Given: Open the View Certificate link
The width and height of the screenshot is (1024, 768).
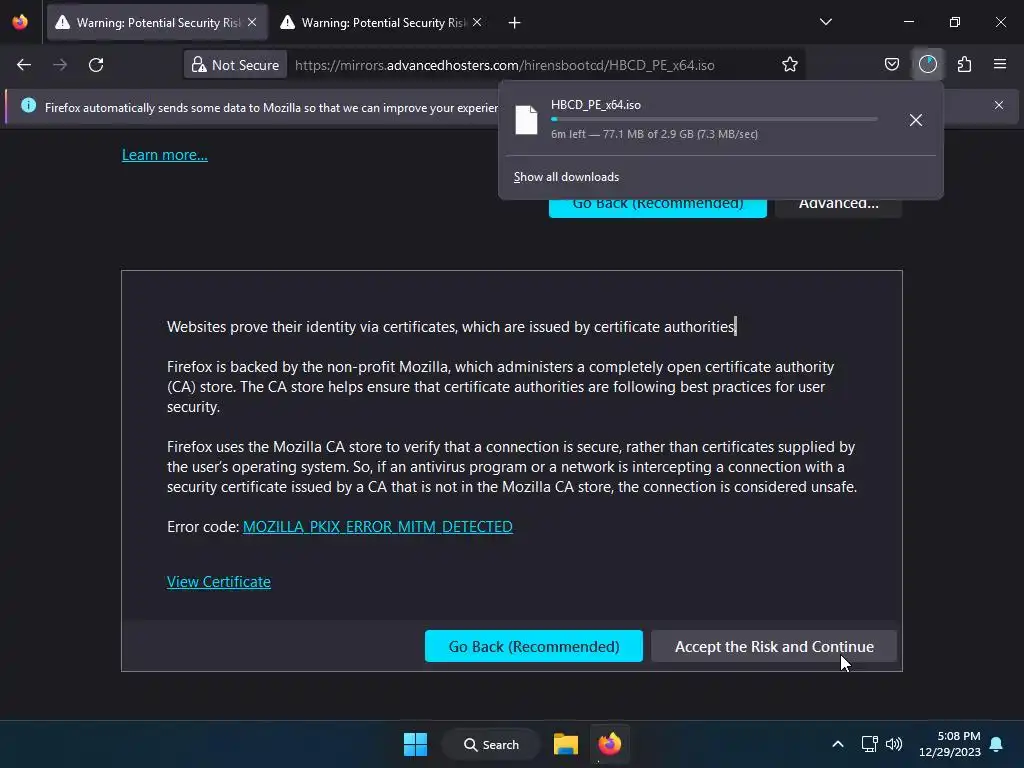Looking at the screenshot, I should point(219,582).
